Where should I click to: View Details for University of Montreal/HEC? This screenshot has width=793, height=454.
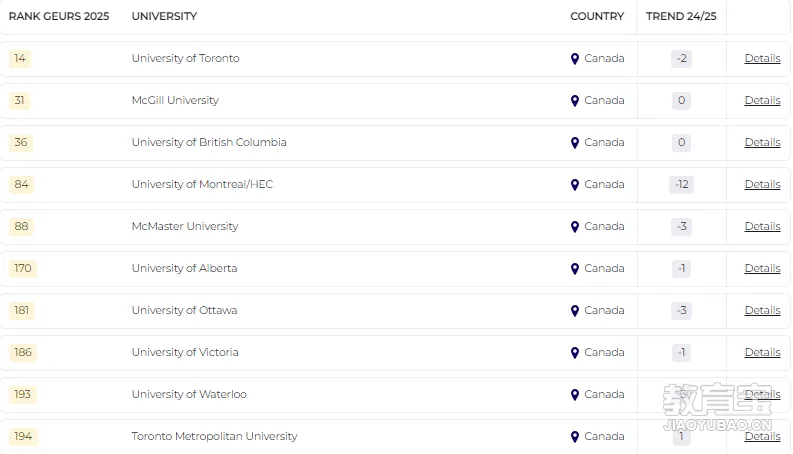point(762,184)
